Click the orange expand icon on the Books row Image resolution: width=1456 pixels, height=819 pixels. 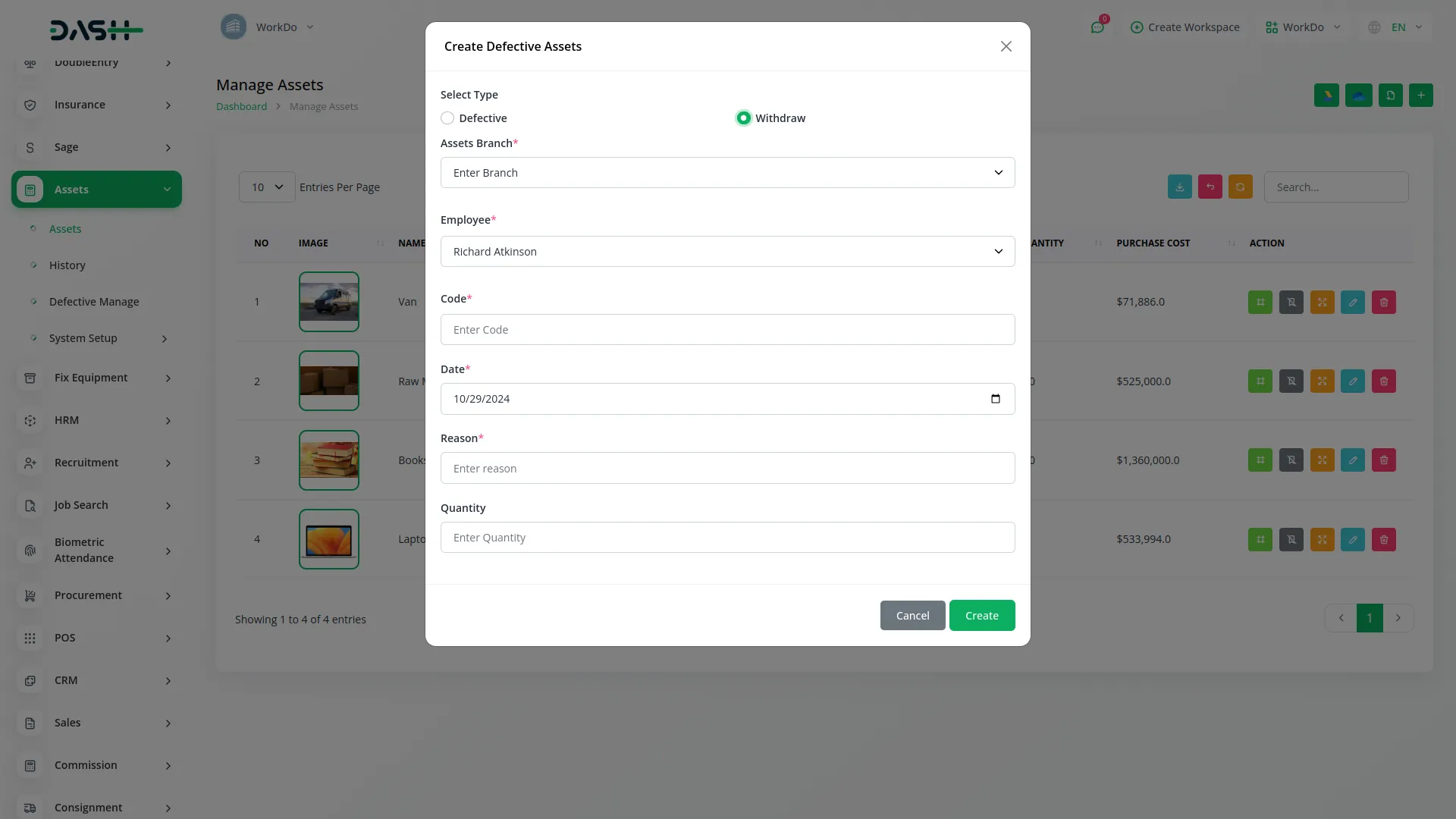click(1322, 460)
